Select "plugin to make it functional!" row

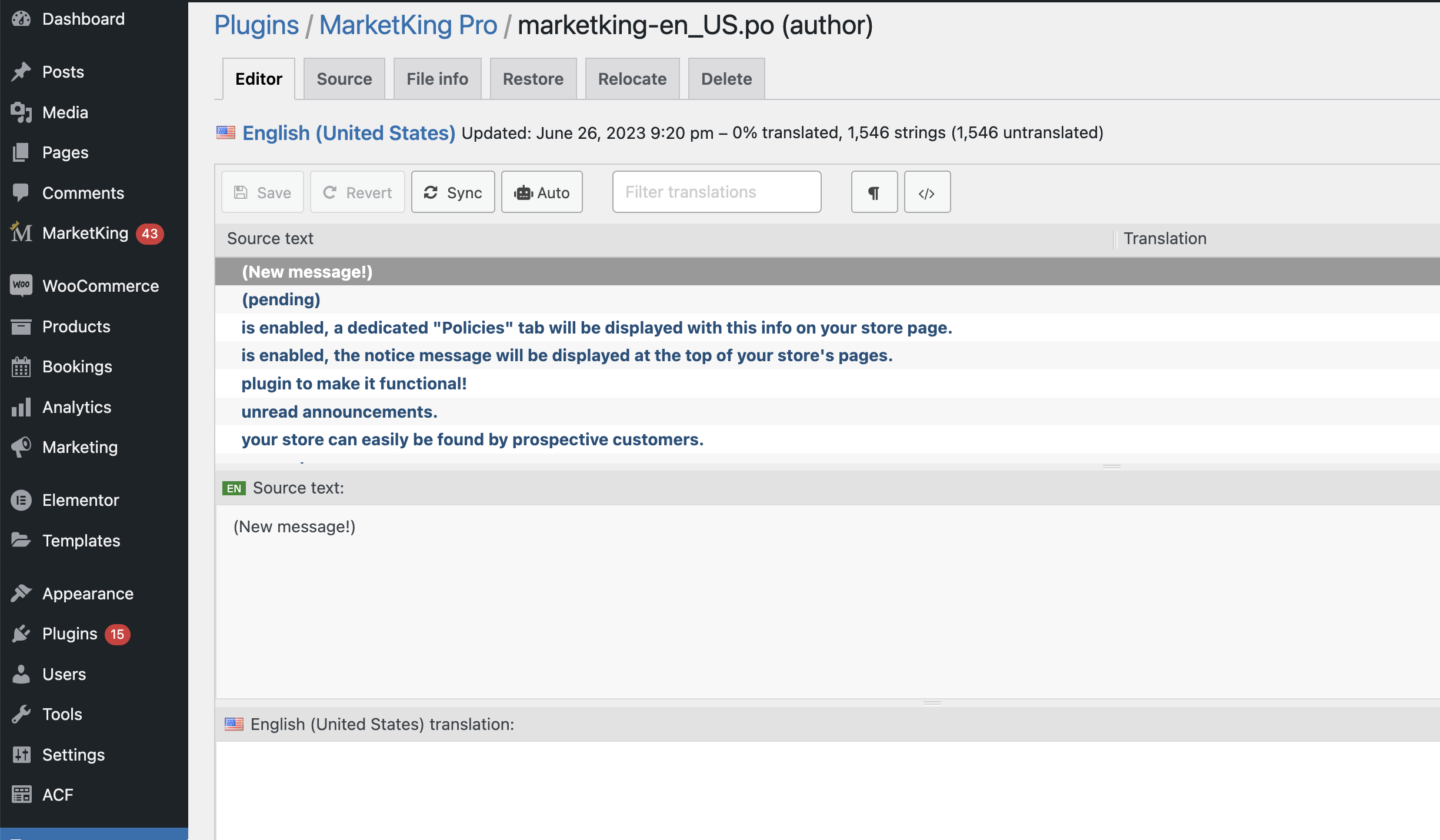click(828, 384)
